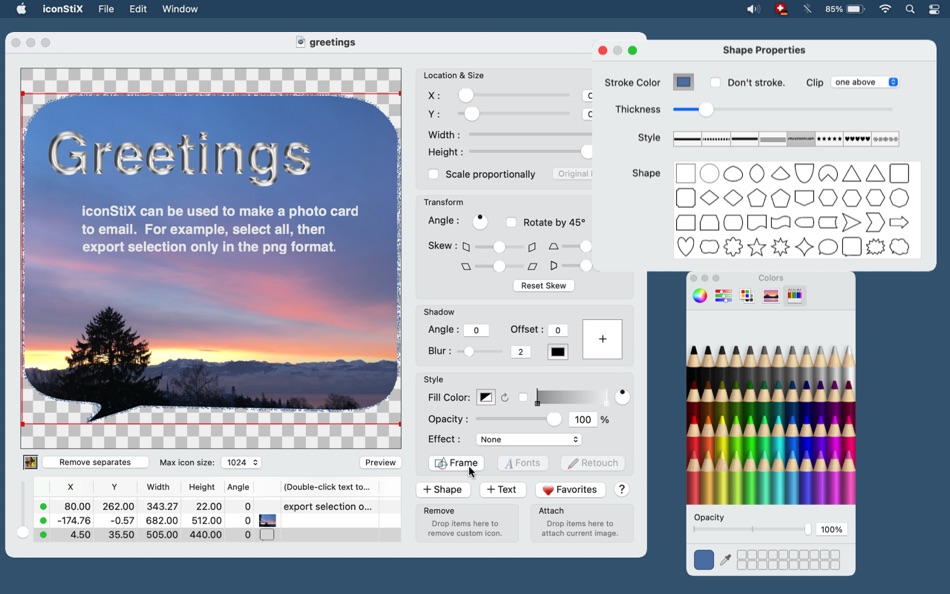The image size is (950, 594).
Task: Select the chevron shape
Action: 875,222
